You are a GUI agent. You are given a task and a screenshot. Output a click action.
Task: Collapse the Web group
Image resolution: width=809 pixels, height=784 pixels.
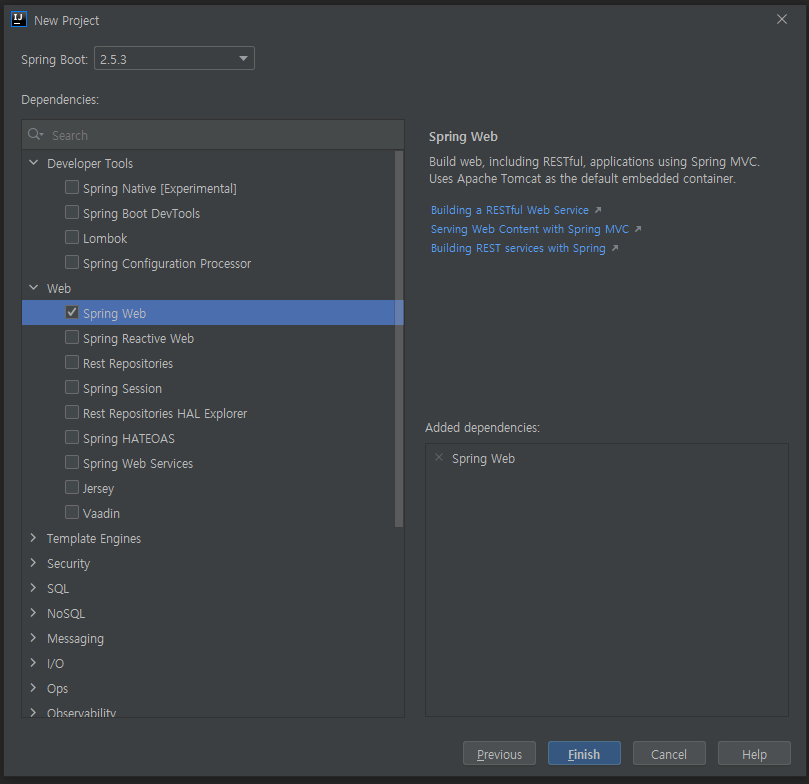[34, 287]
